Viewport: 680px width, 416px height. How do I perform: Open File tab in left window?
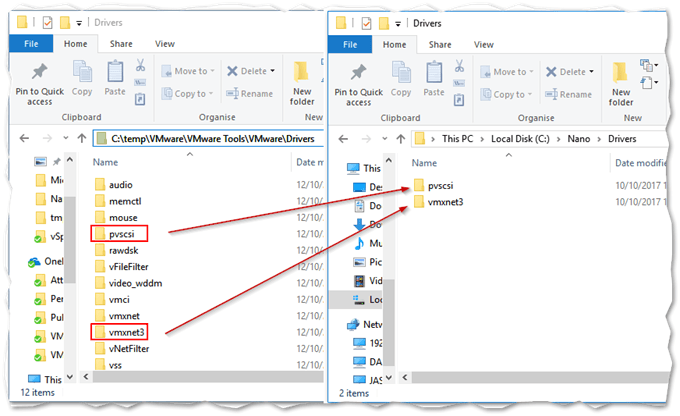[31, 44]
